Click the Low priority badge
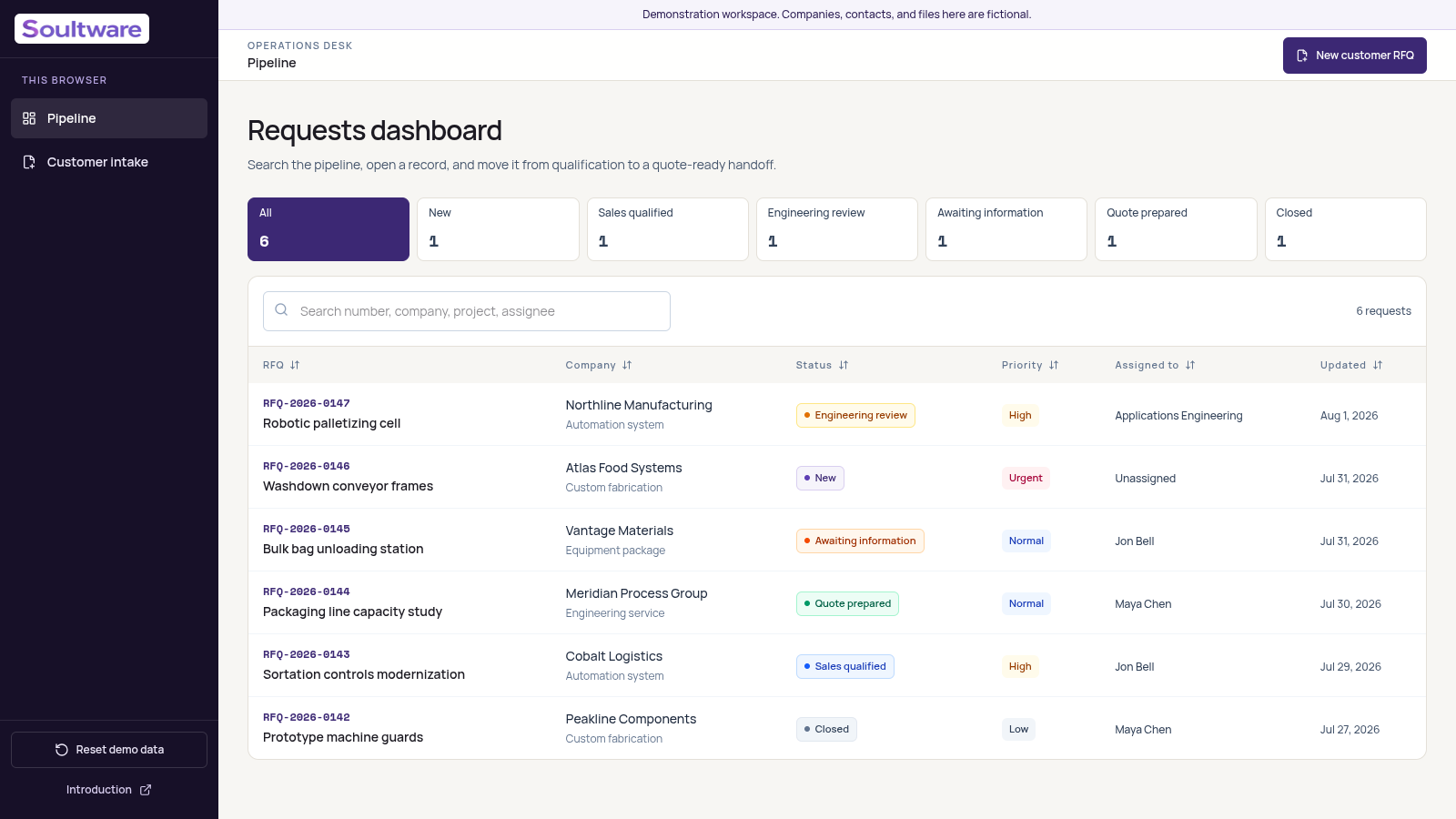The width and height of the screenshot is (1456, 819). click(x=1018, y=729)
